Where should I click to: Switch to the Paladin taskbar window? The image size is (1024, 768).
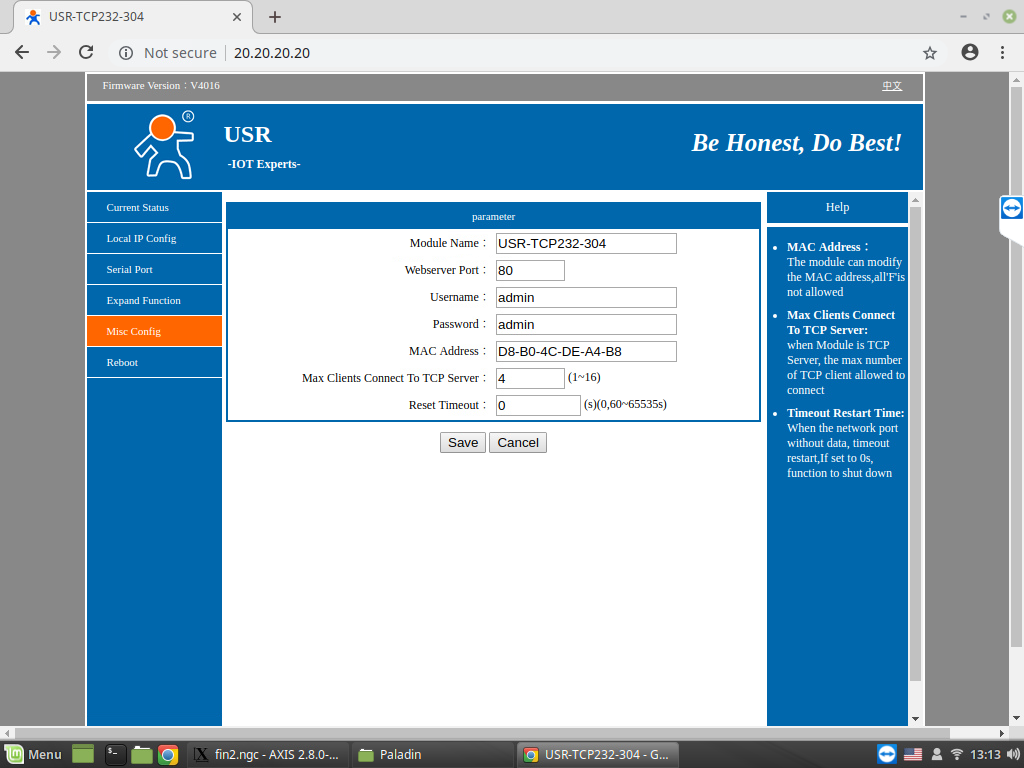[433, 754]
